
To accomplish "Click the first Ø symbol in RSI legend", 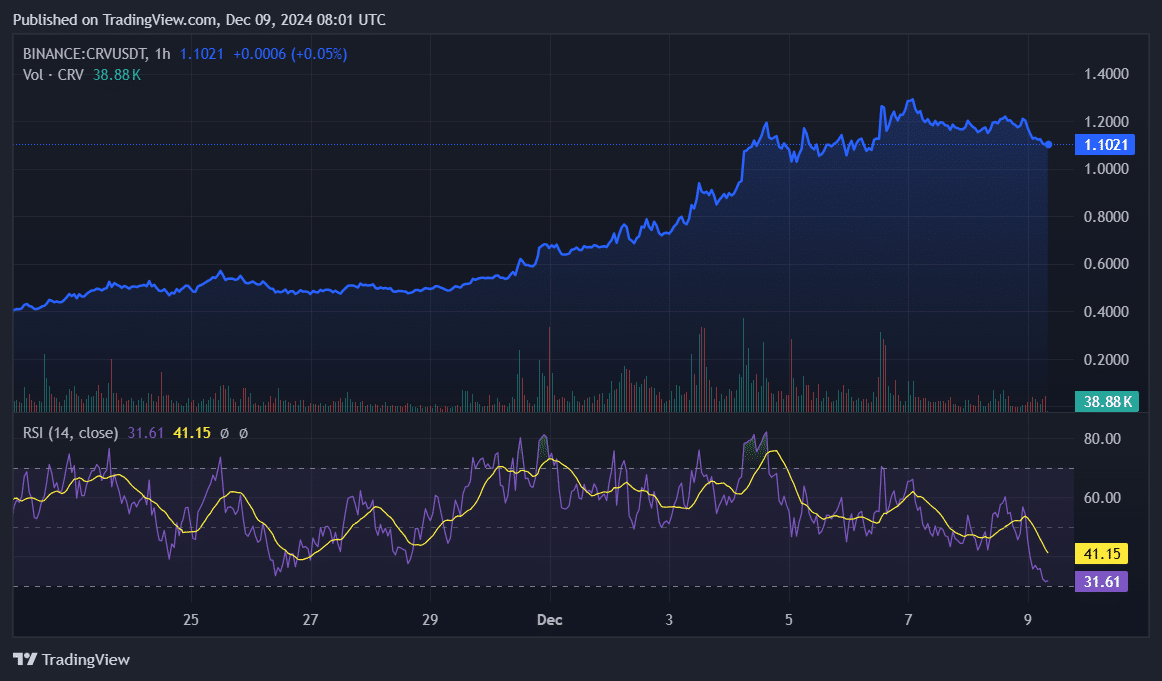I will [225, 433].
